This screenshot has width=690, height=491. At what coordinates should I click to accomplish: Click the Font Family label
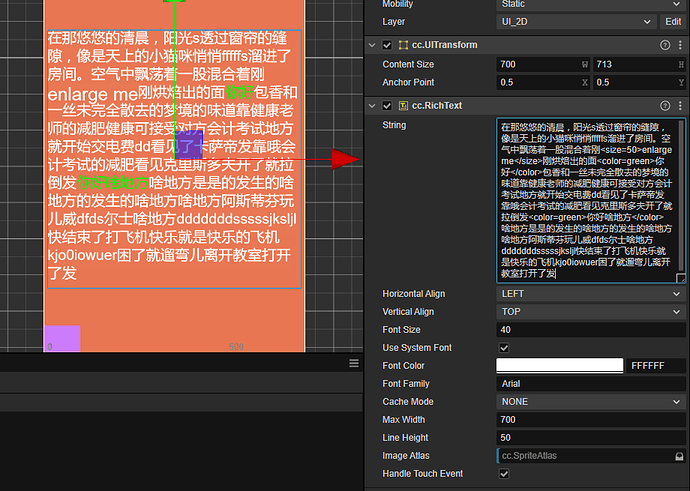[x=406, y=384]
